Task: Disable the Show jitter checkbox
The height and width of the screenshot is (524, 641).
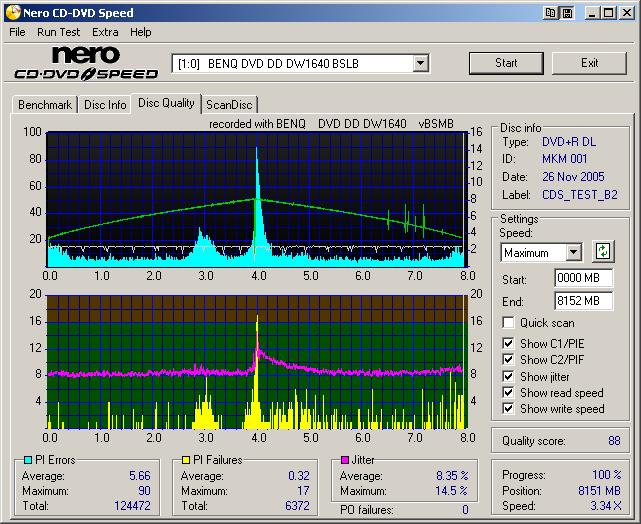Action: [x=508, y=376]
